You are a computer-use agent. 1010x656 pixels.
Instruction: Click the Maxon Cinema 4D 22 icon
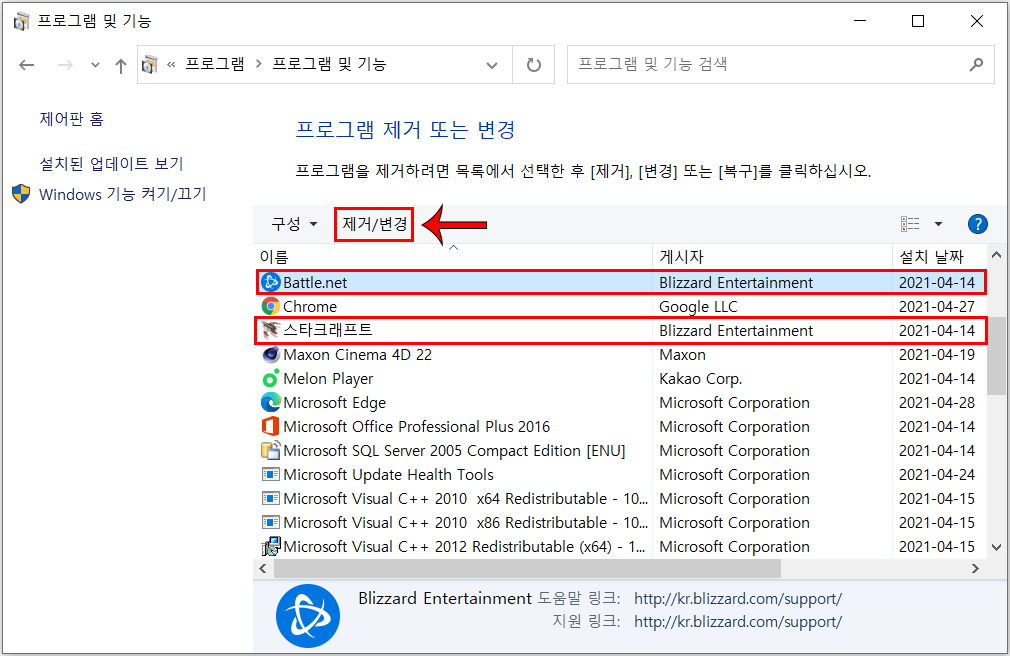click(x=271, y=354)
